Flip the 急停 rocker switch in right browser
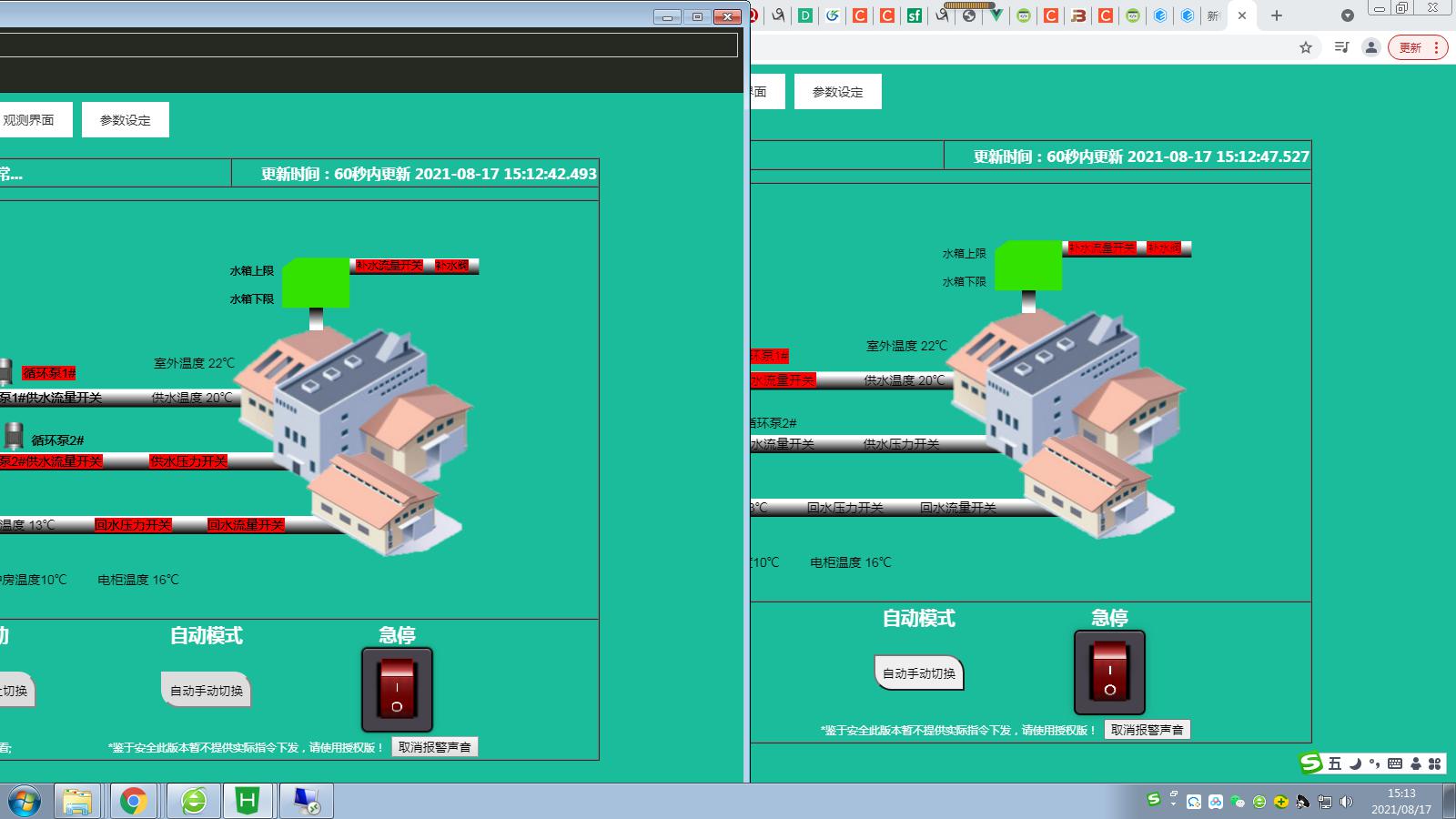Viewport: 1456px width, 819px height. coord(1109,672)
